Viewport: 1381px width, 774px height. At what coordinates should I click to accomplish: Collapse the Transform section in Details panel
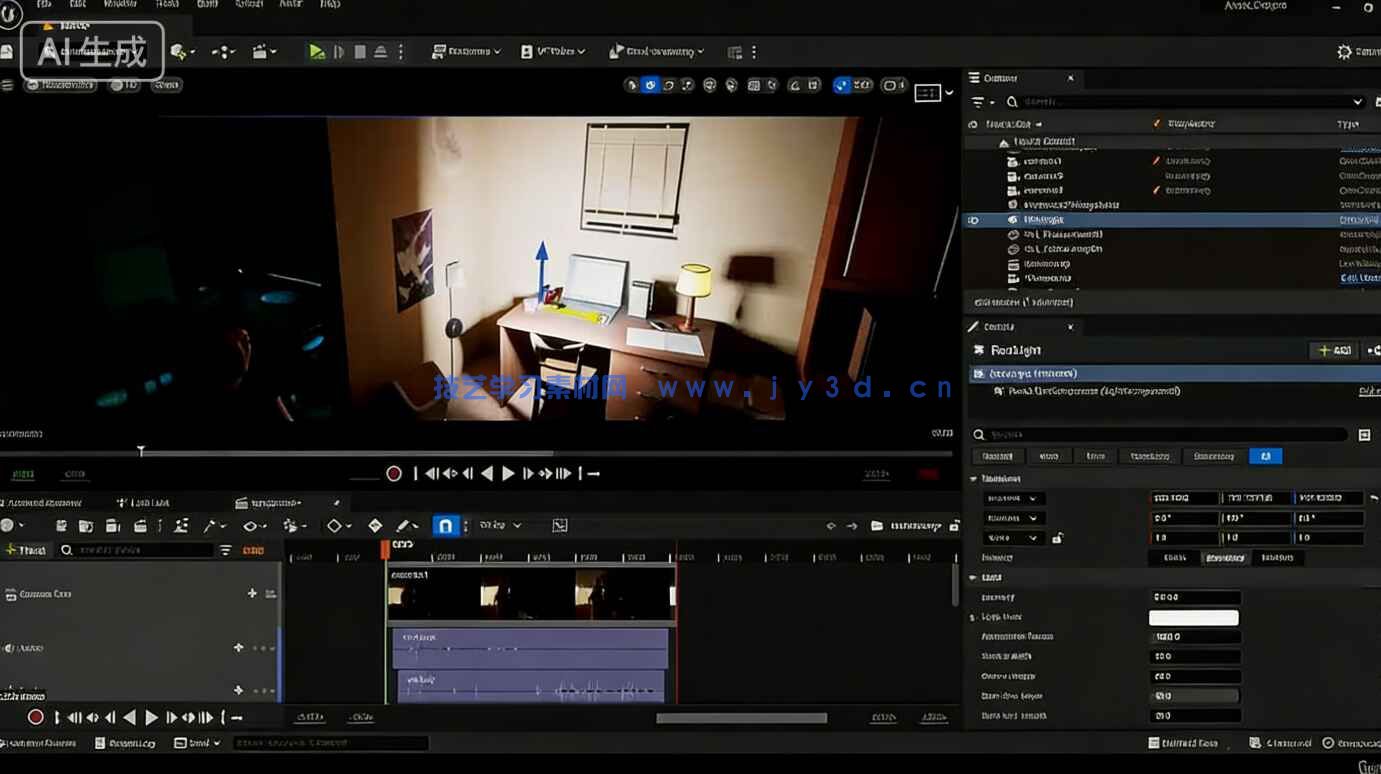click(x=974, y=479)
